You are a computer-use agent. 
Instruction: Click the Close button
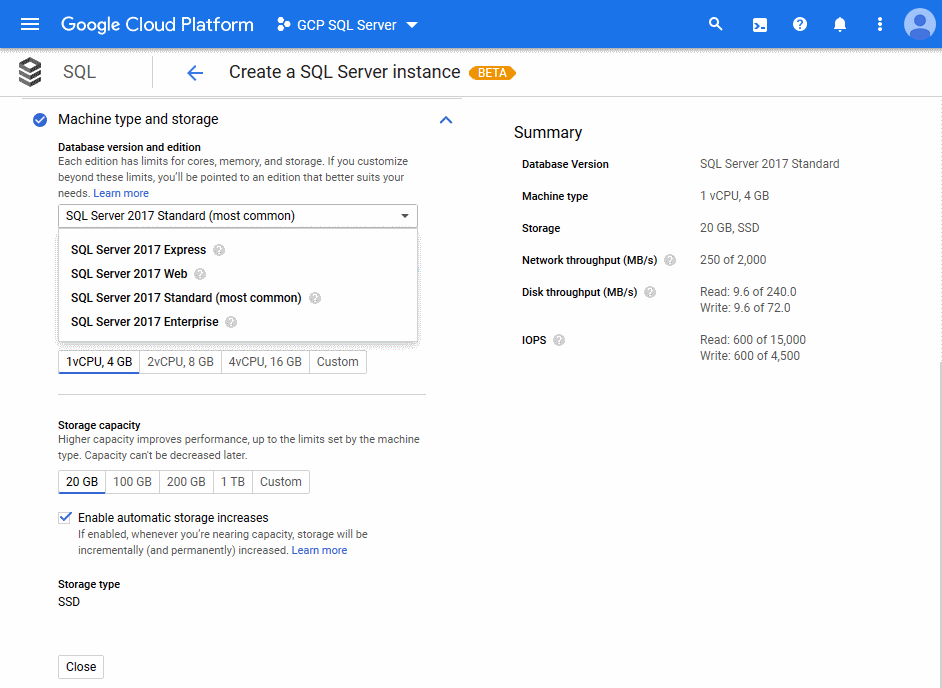(x=80, y=666)
